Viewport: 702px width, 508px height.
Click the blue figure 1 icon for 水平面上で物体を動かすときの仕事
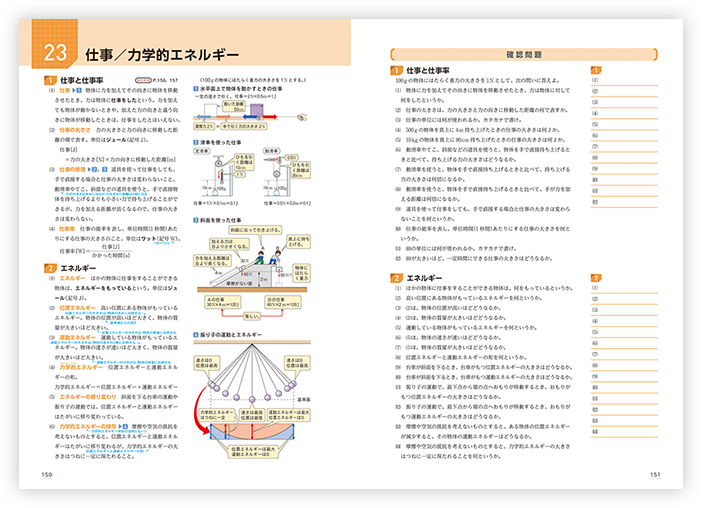coord(195,87)
